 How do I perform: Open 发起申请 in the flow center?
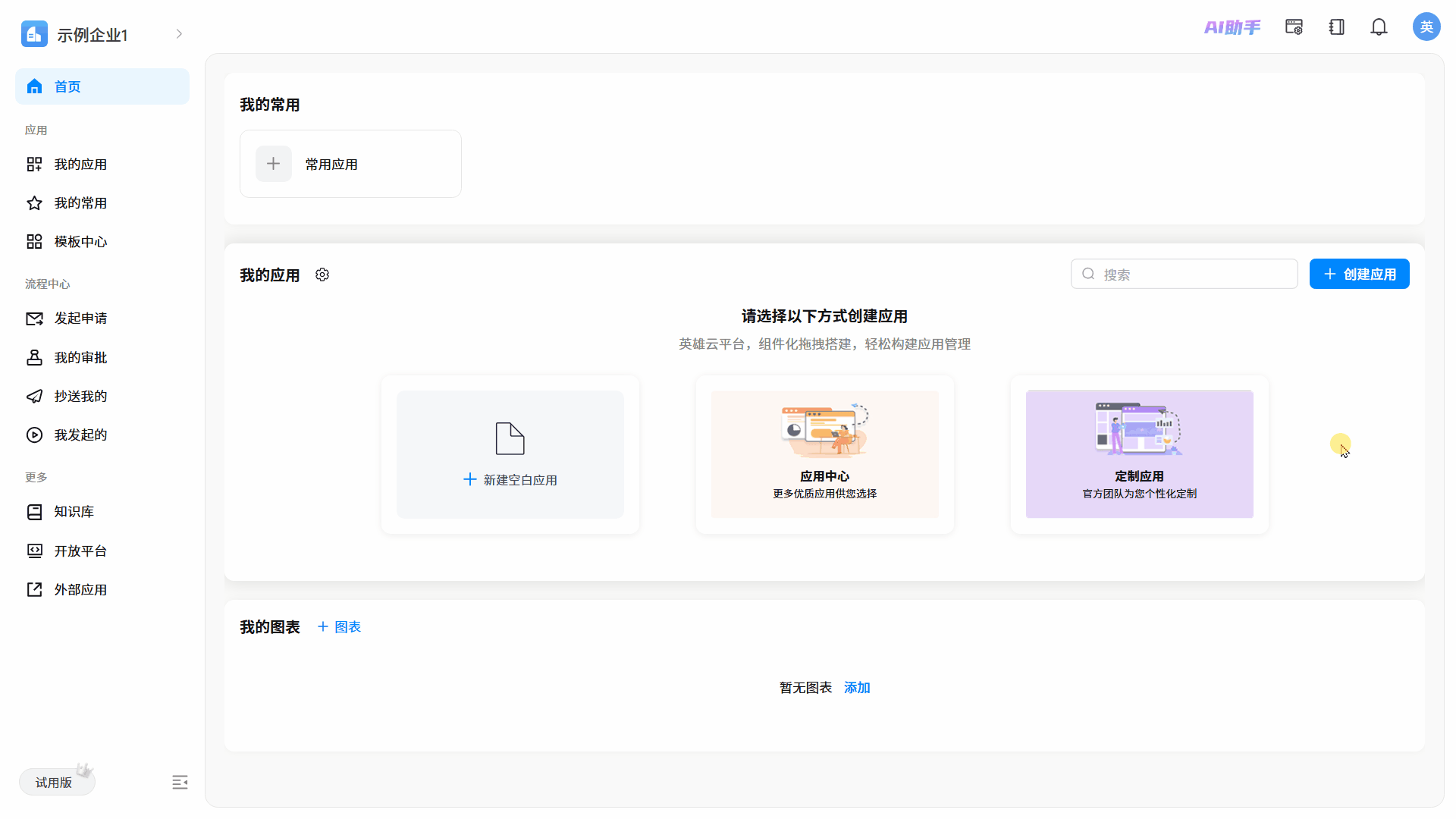tap(102, 318)
